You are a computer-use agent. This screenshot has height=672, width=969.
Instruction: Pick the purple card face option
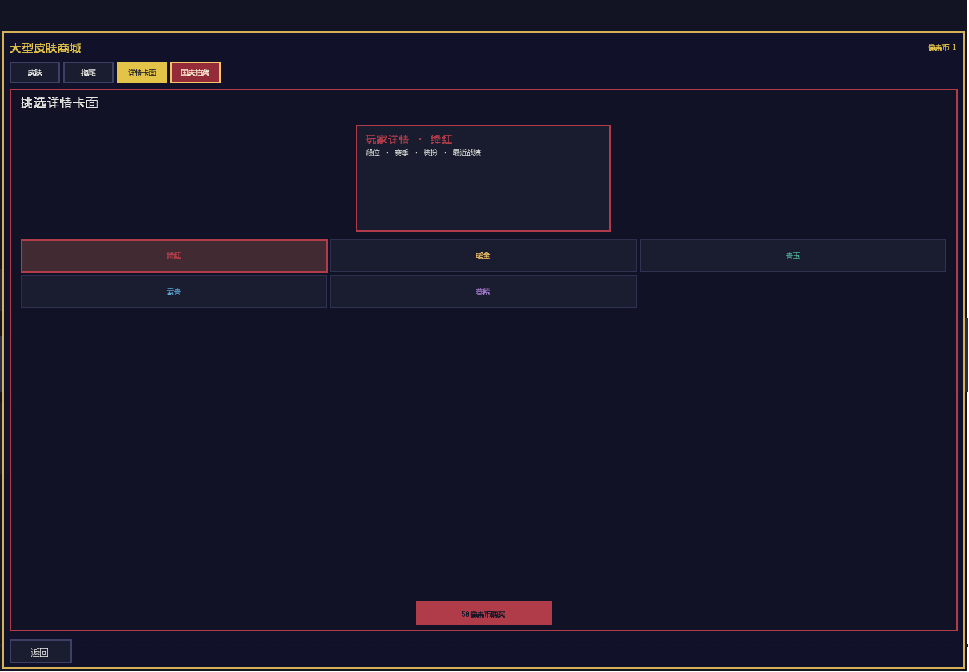point(483,291)
